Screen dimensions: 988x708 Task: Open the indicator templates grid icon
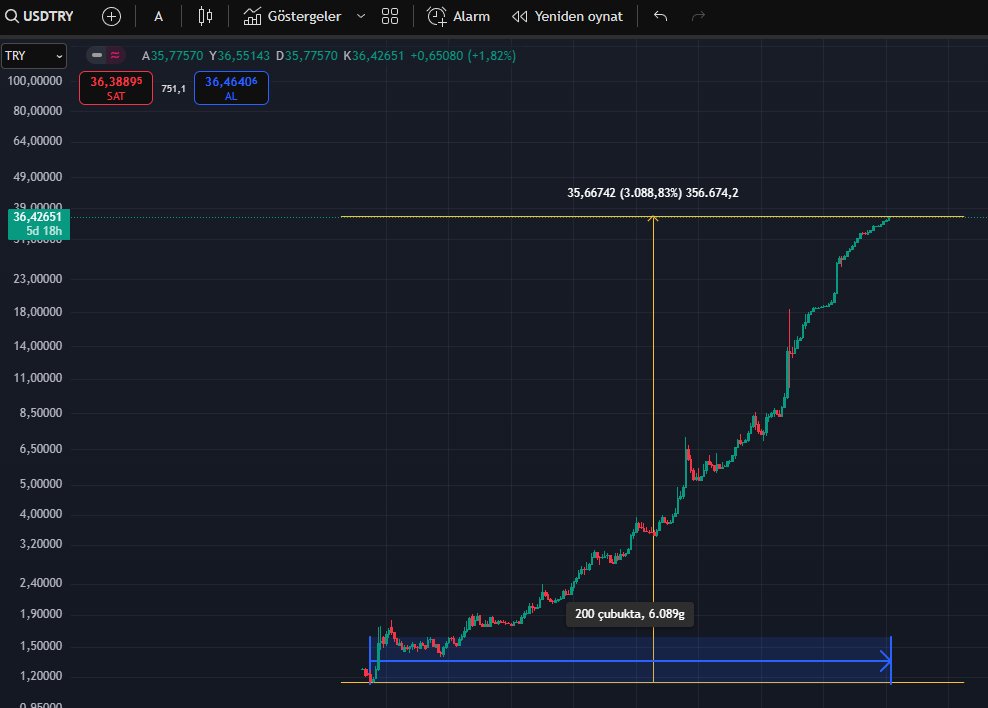point(390,16)
